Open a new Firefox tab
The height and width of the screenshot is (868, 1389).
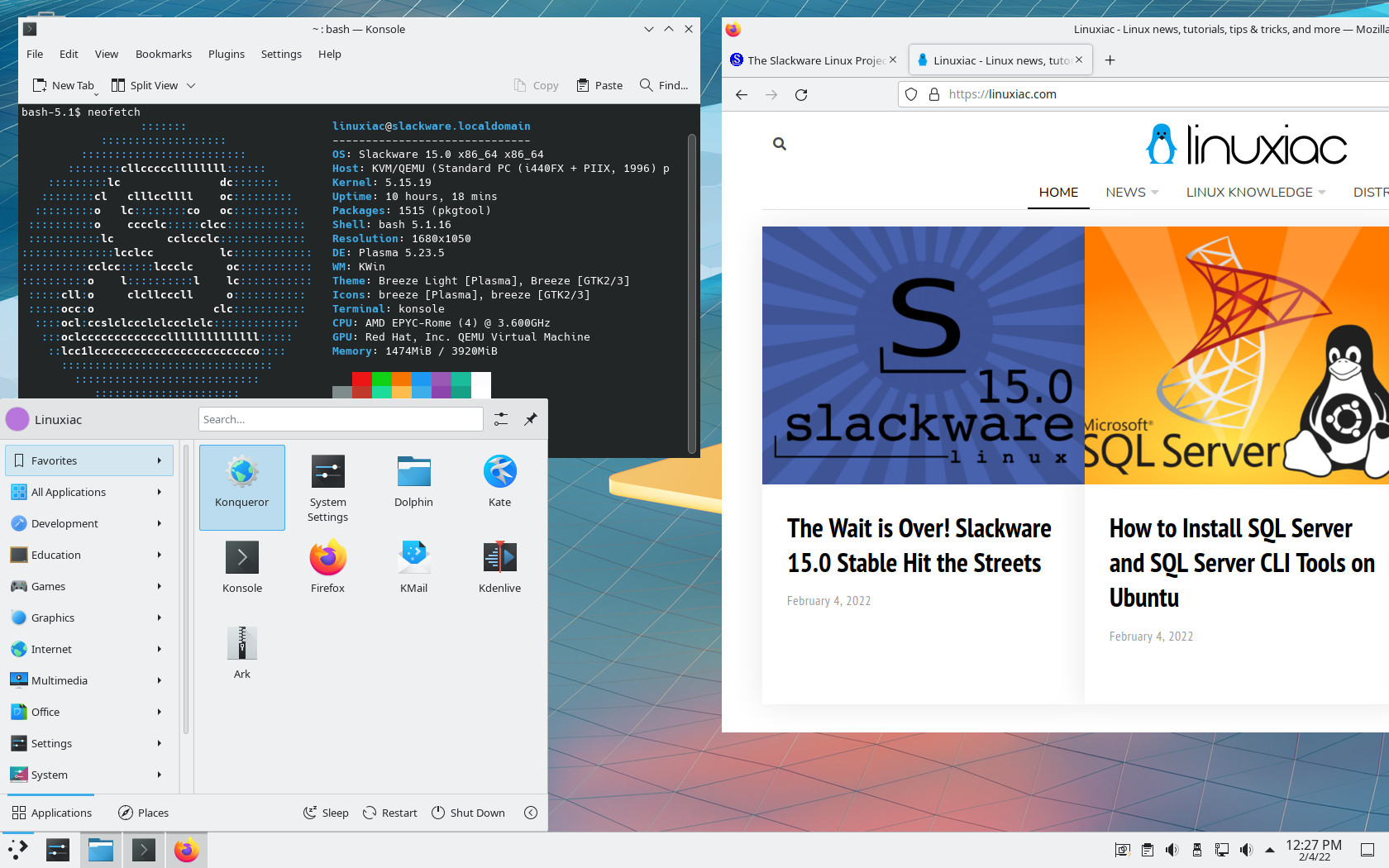1110,60
